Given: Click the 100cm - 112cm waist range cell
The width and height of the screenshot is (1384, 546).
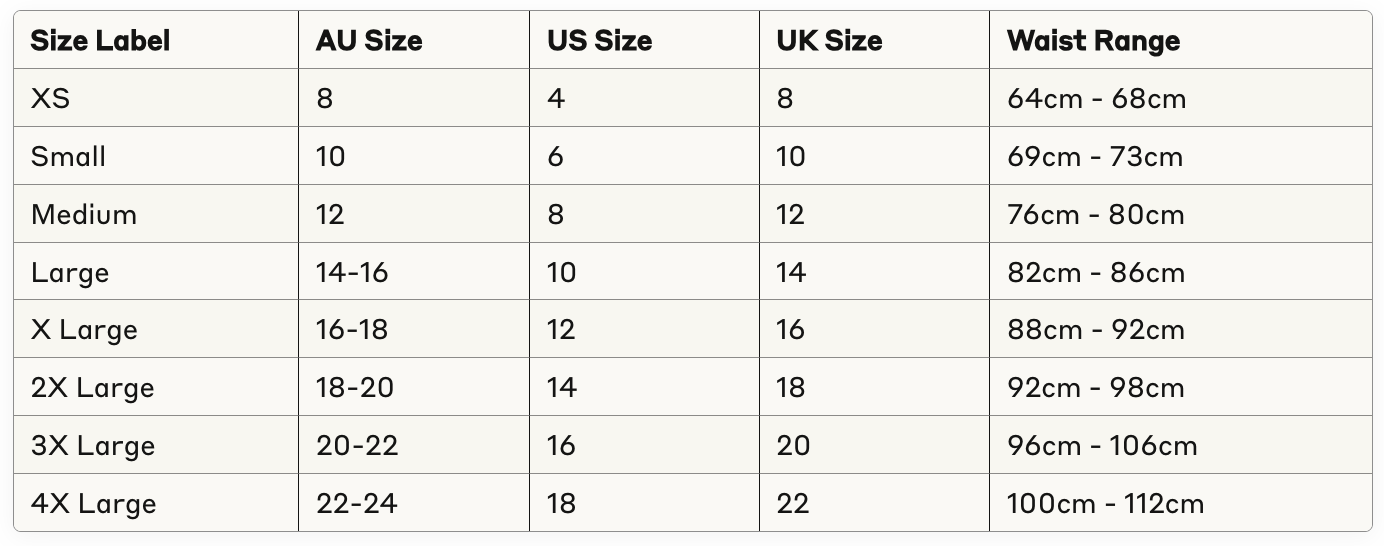Looking at the screenshot, I should click(x=1105, y=503).
